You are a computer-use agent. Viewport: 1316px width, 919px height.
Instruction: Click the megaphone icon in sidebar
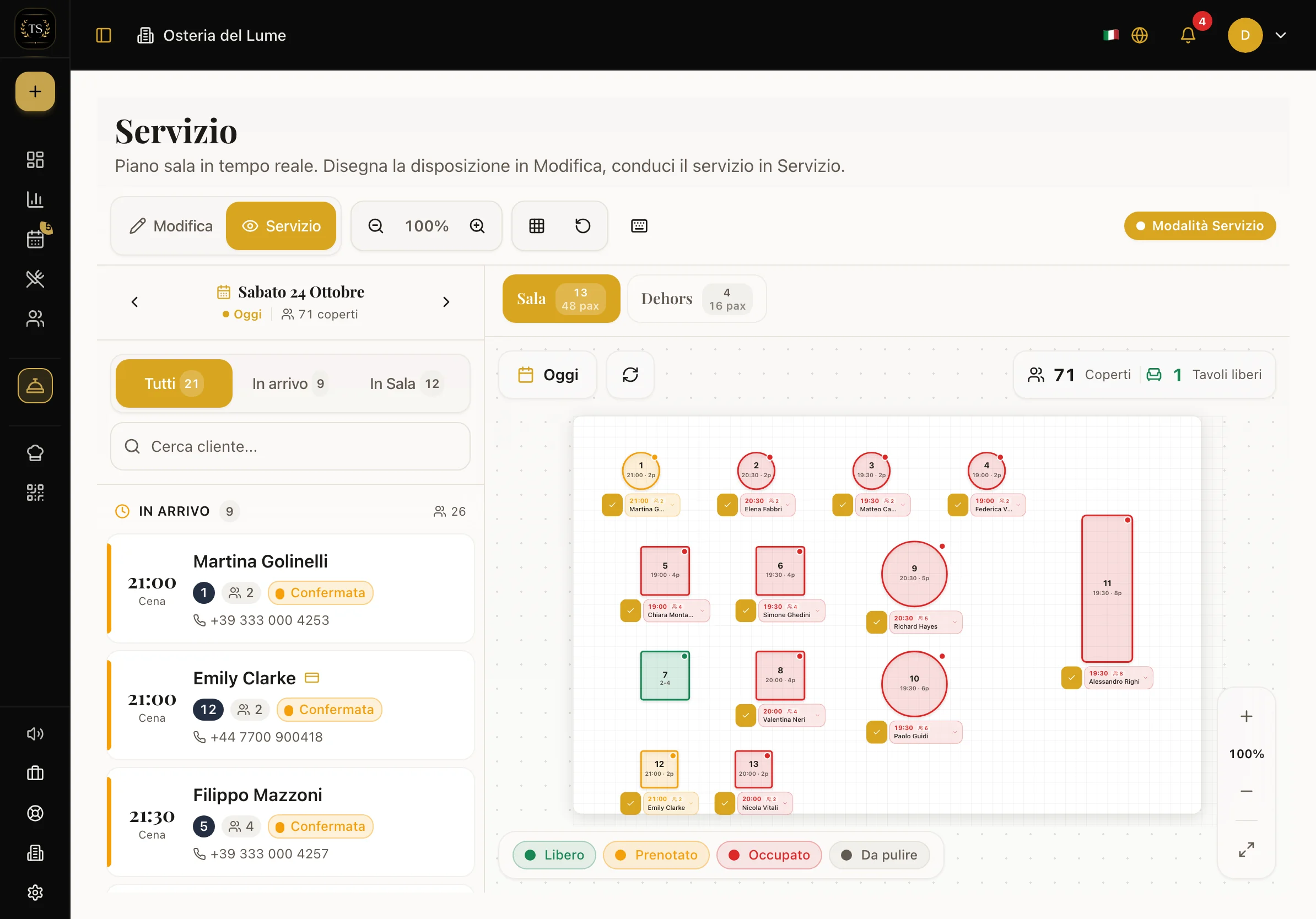tap(35, 733)
